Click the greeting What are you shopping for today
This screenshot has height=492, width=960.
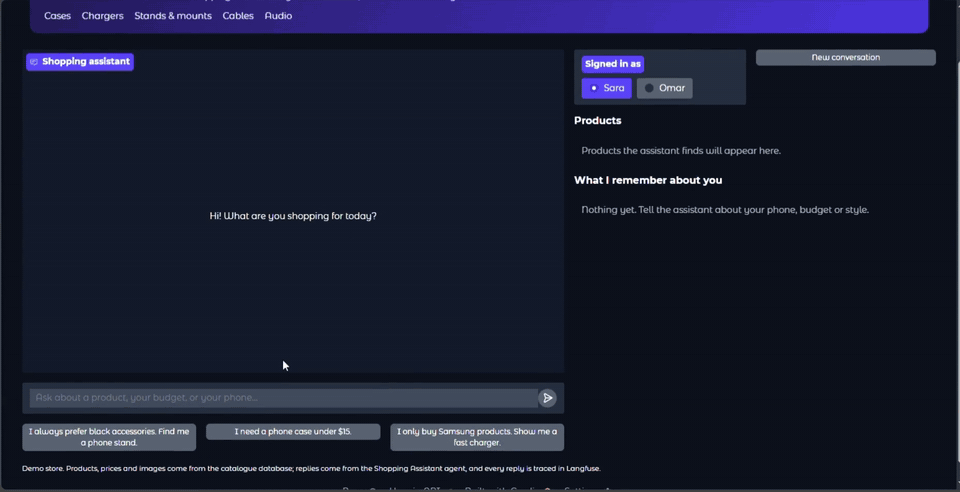point(293,216)
